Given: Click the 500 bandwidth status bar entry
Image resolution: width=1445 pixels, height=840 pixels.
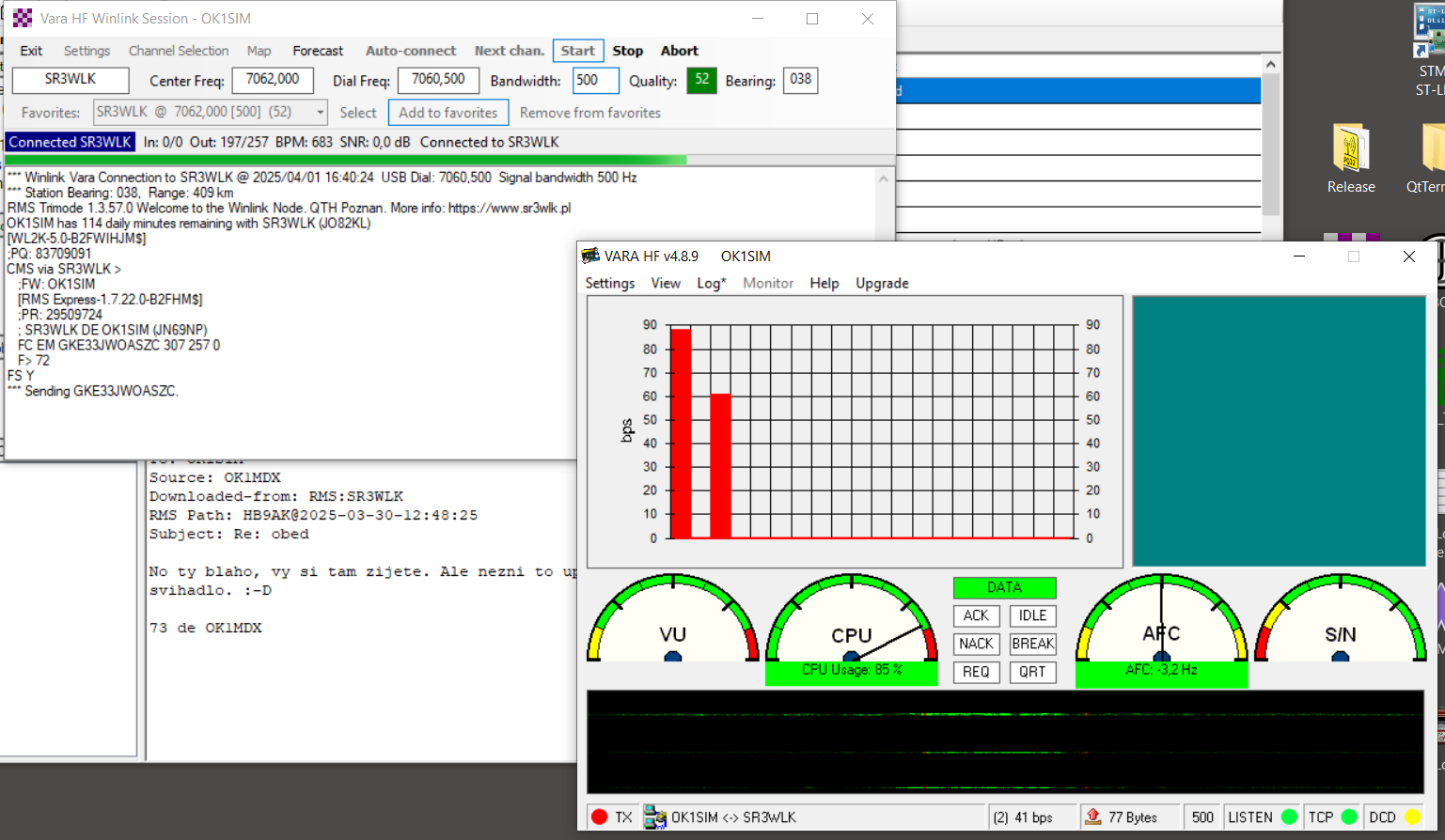Looking at the screenshot, I should [x=1202, y=817].
